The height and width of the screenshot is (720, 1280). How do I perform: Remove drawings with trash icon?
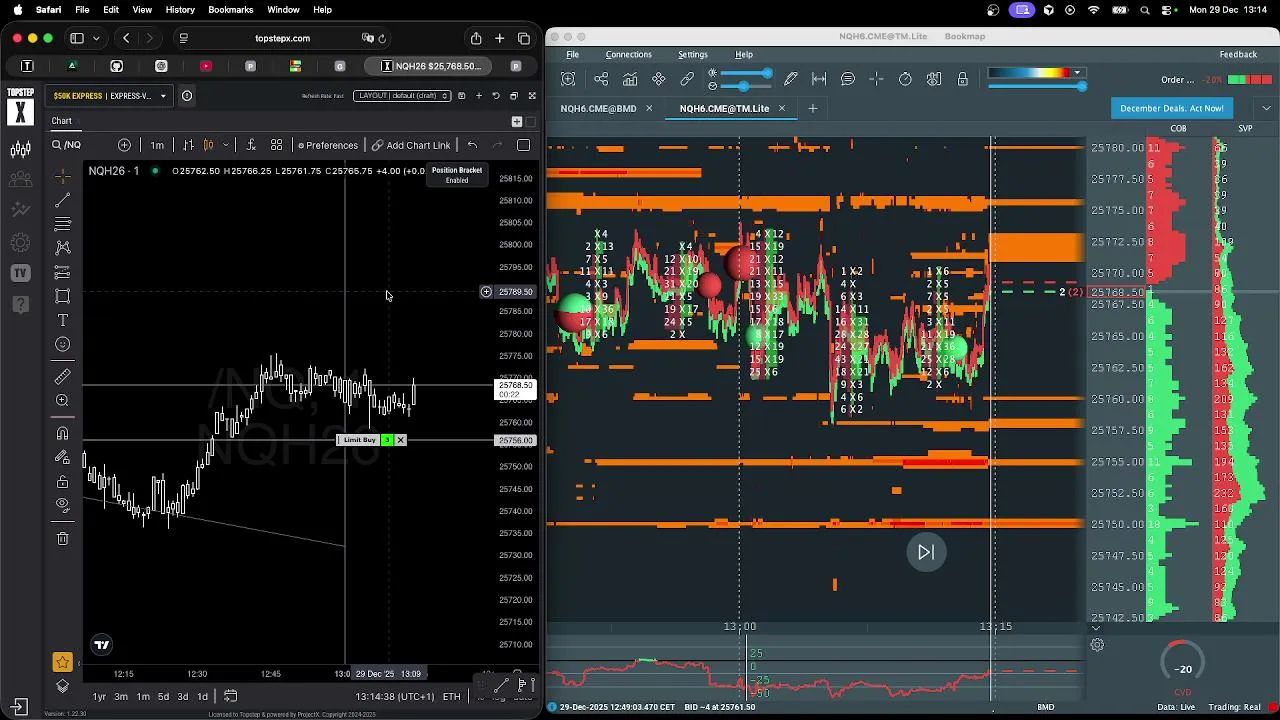pos(62,538)
